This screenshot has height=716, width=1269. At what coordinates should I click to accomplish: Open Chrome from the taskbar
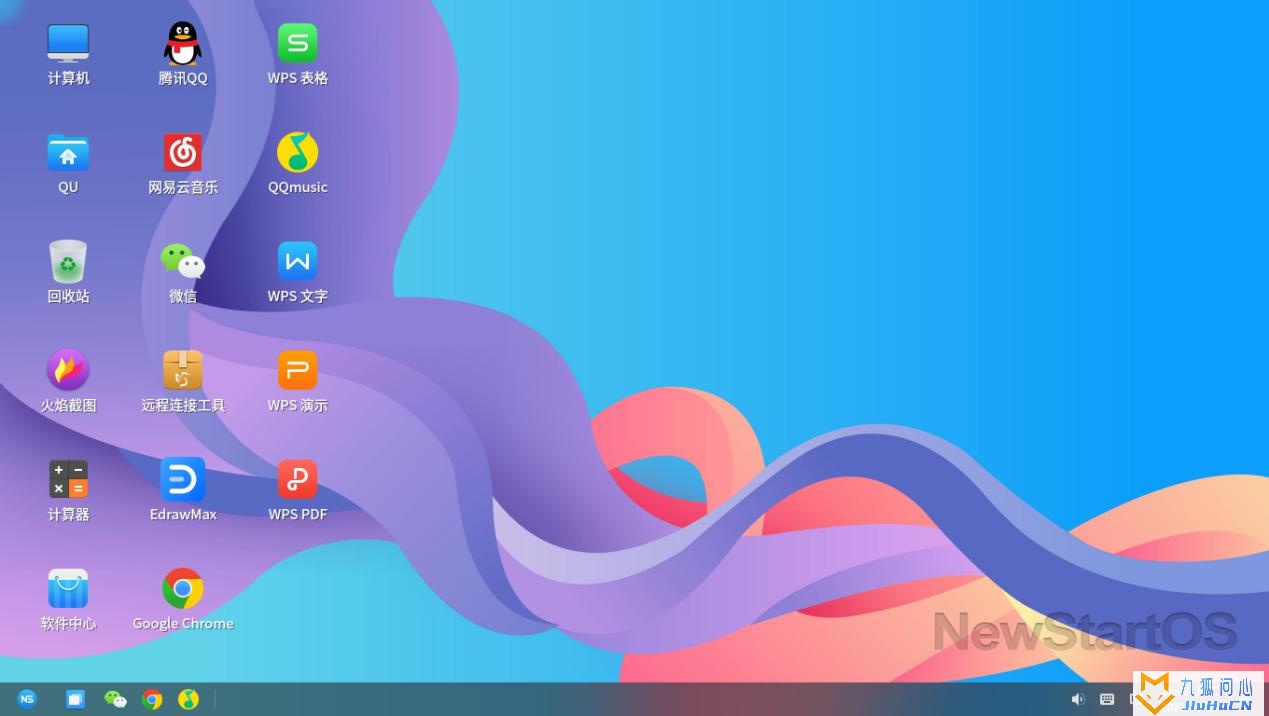(152, 699)
